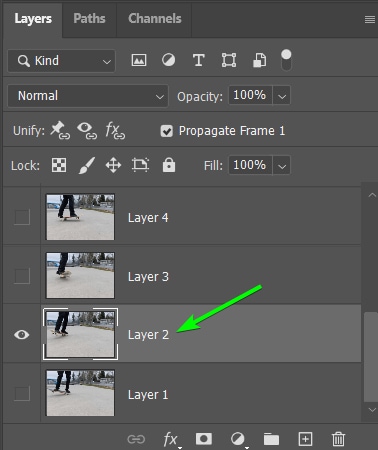This screenshot has height=450, width=378.
Task: Filter for smart objects icon
Action: click(x=259, y=60)
